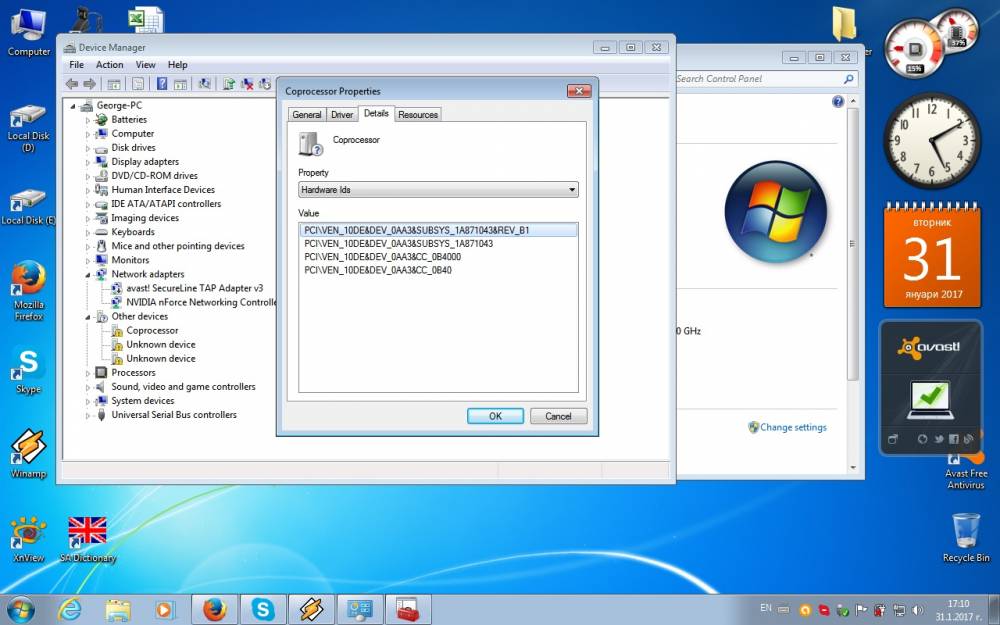The height and width of the screenshot is (625, 1000).
Task: Open the File menu
Action: tap(77, 64)
